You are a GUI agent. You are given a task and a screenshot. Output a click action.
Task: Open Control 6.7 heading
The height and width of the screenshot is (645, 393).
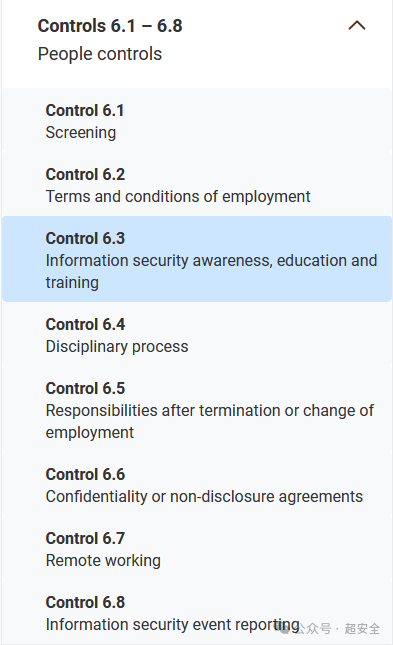(85, 538)
